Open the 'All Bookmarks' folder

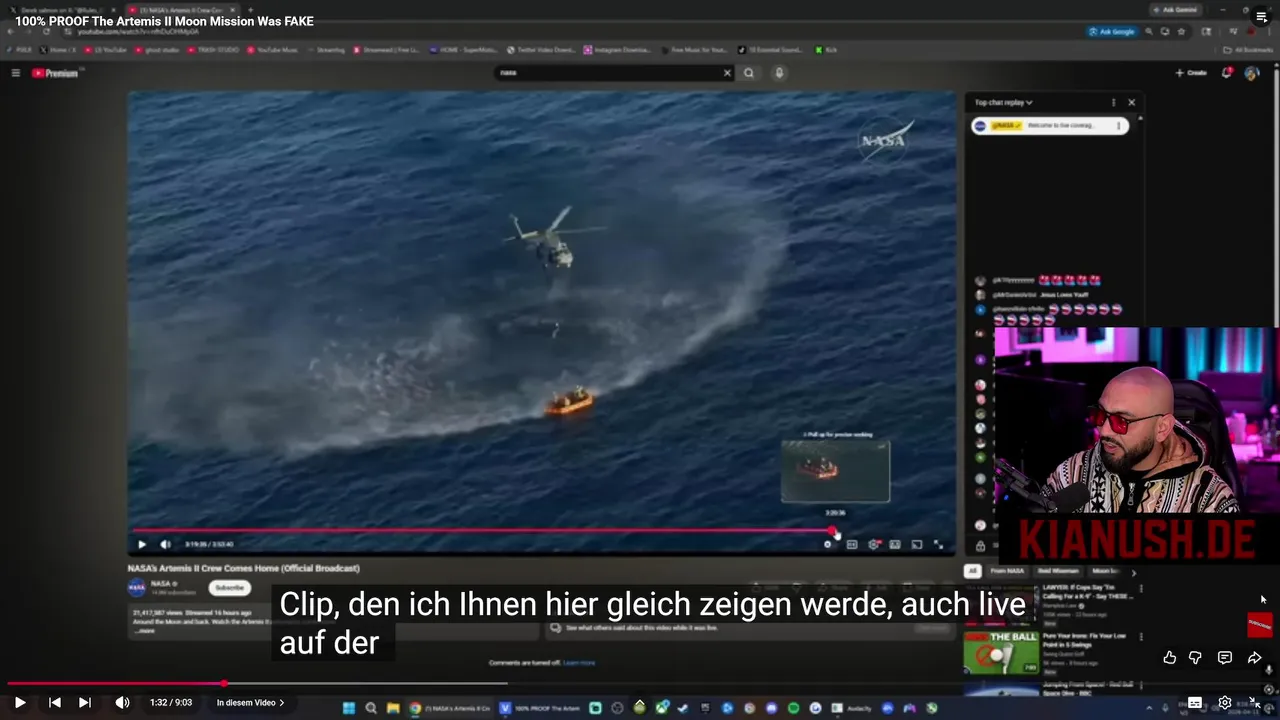[1248, 49]
